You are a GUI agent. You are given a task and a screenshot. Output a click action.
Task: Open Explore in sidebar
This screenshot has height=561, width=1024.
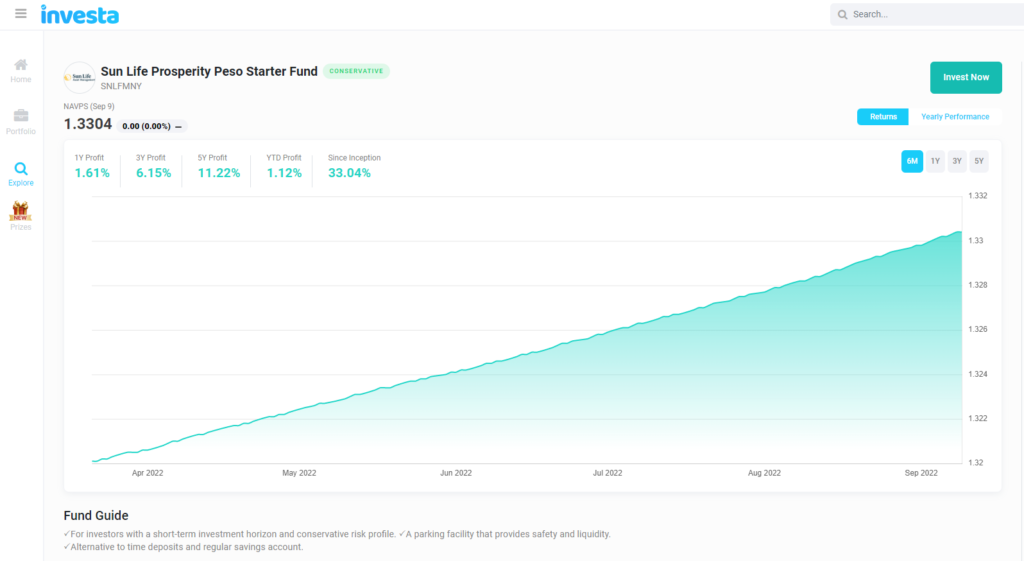[x=21, y=174]
